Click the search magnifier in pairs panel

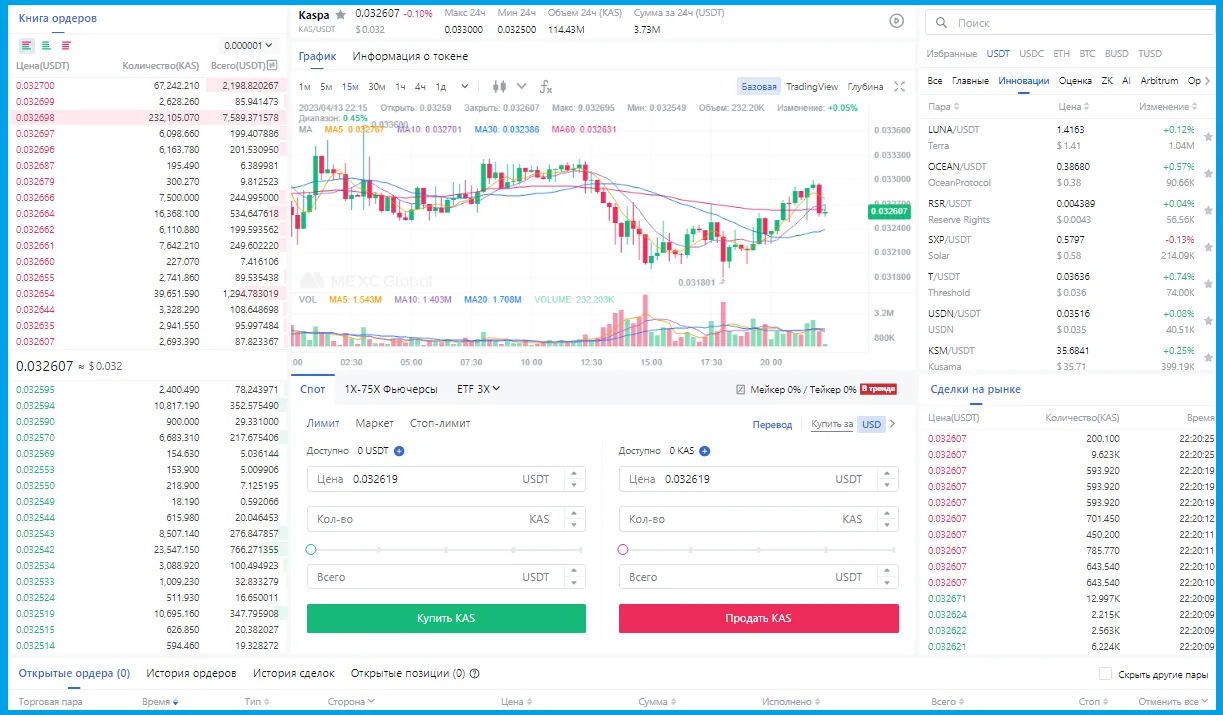click(x=941, y=22)
